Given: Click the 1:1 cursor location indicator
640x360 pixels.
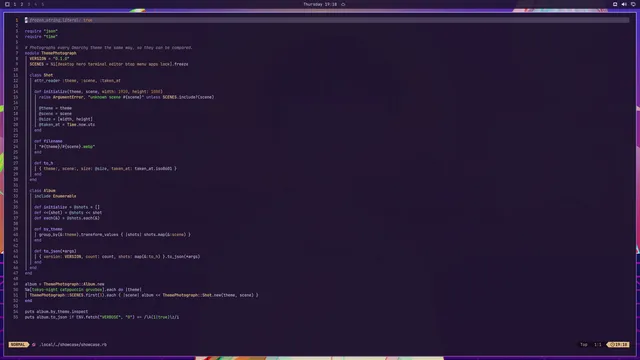Looking at the screenshot, I should (598, 344).
